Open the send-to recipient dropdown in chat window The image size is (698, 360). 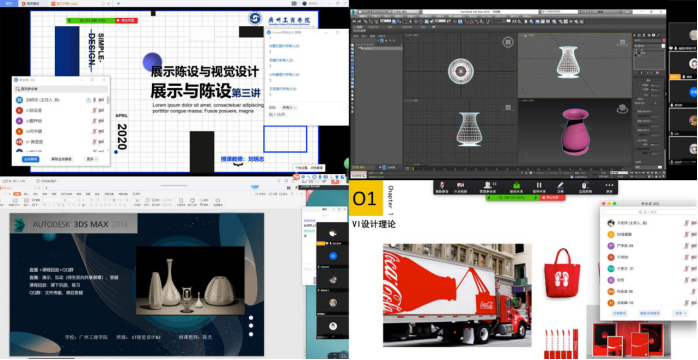pos(289,108)
